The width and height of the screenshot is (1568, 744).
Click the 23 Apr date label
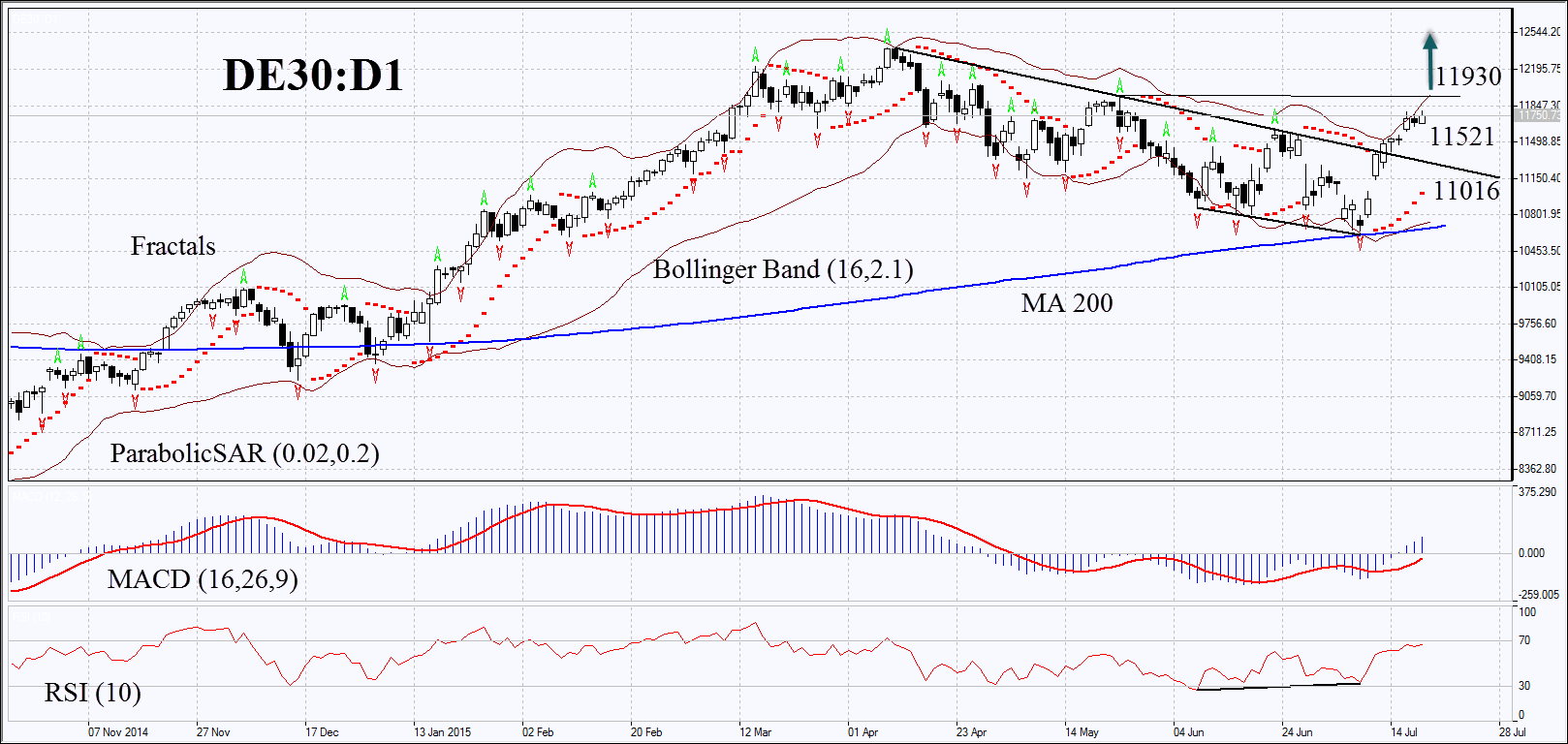[x=971, y=732]
